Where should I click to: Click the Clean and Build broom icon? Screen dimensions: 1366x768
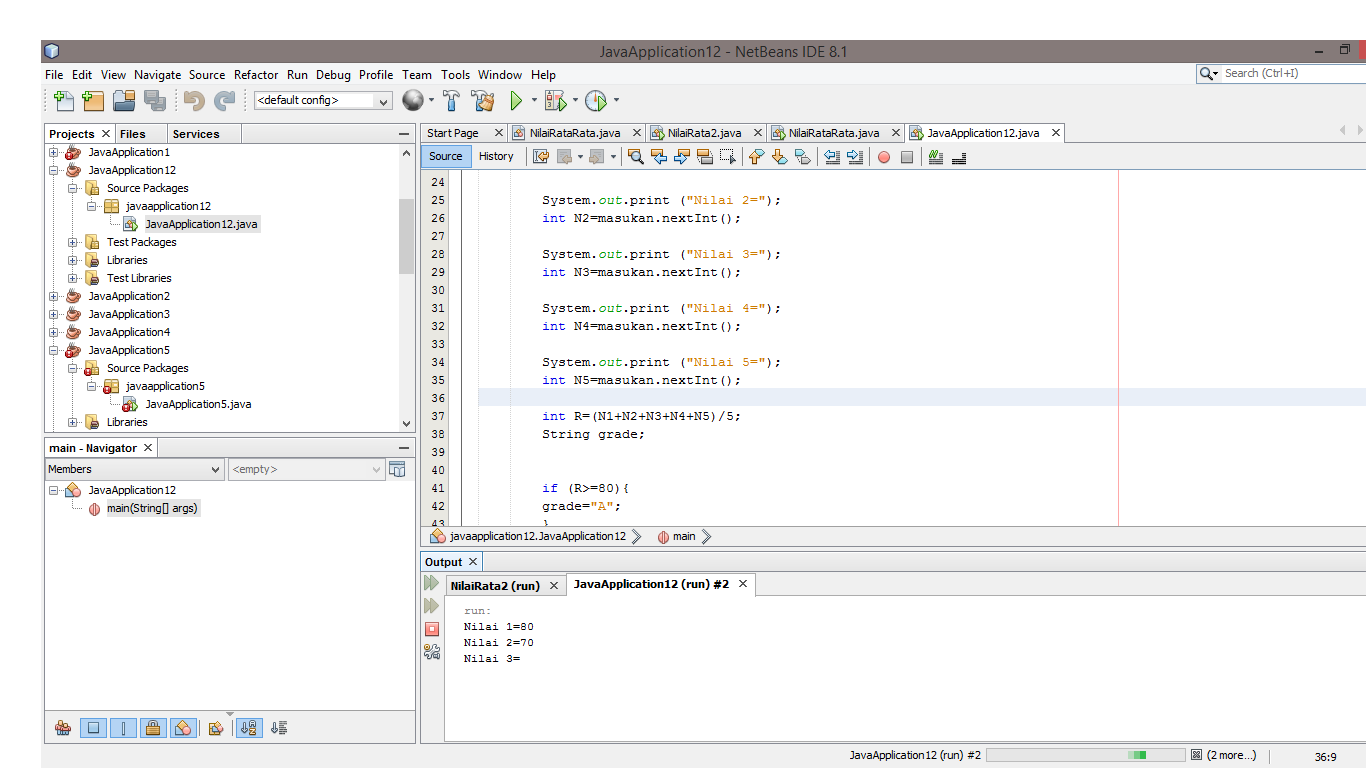[x=483, y=100]
